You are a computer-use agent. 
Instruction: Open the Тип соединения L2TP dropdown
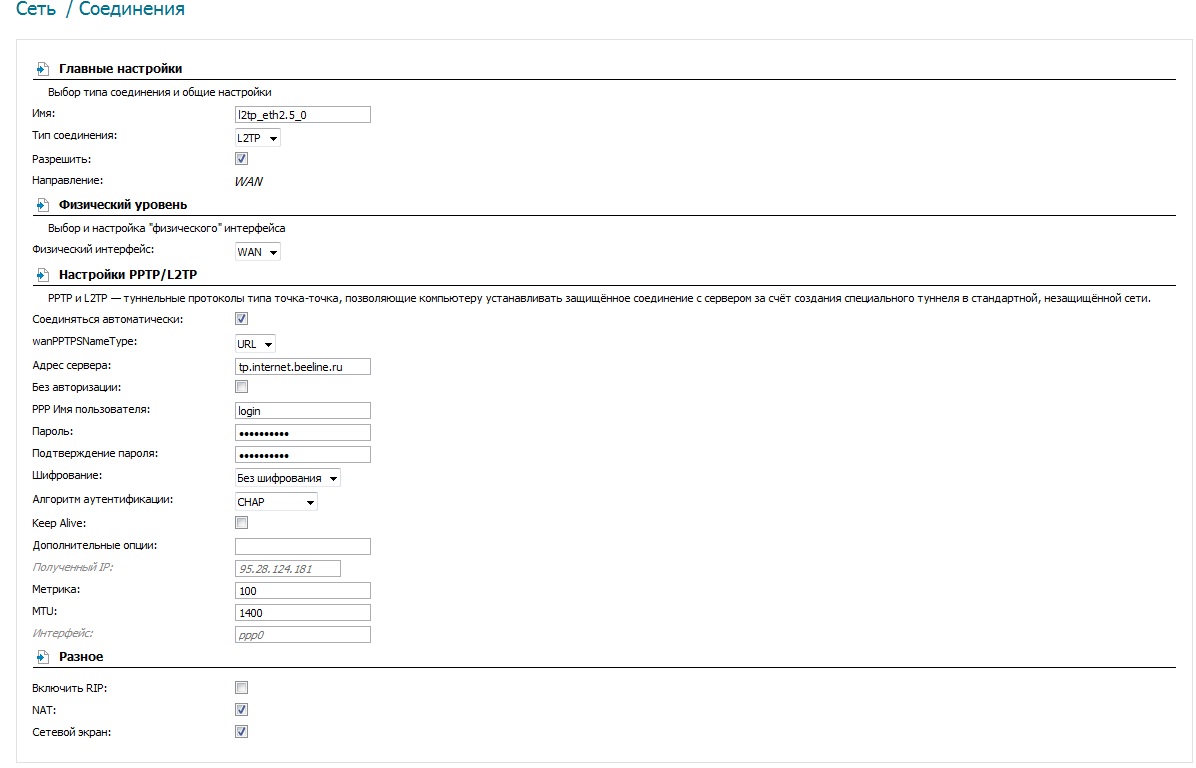point(258,138)
